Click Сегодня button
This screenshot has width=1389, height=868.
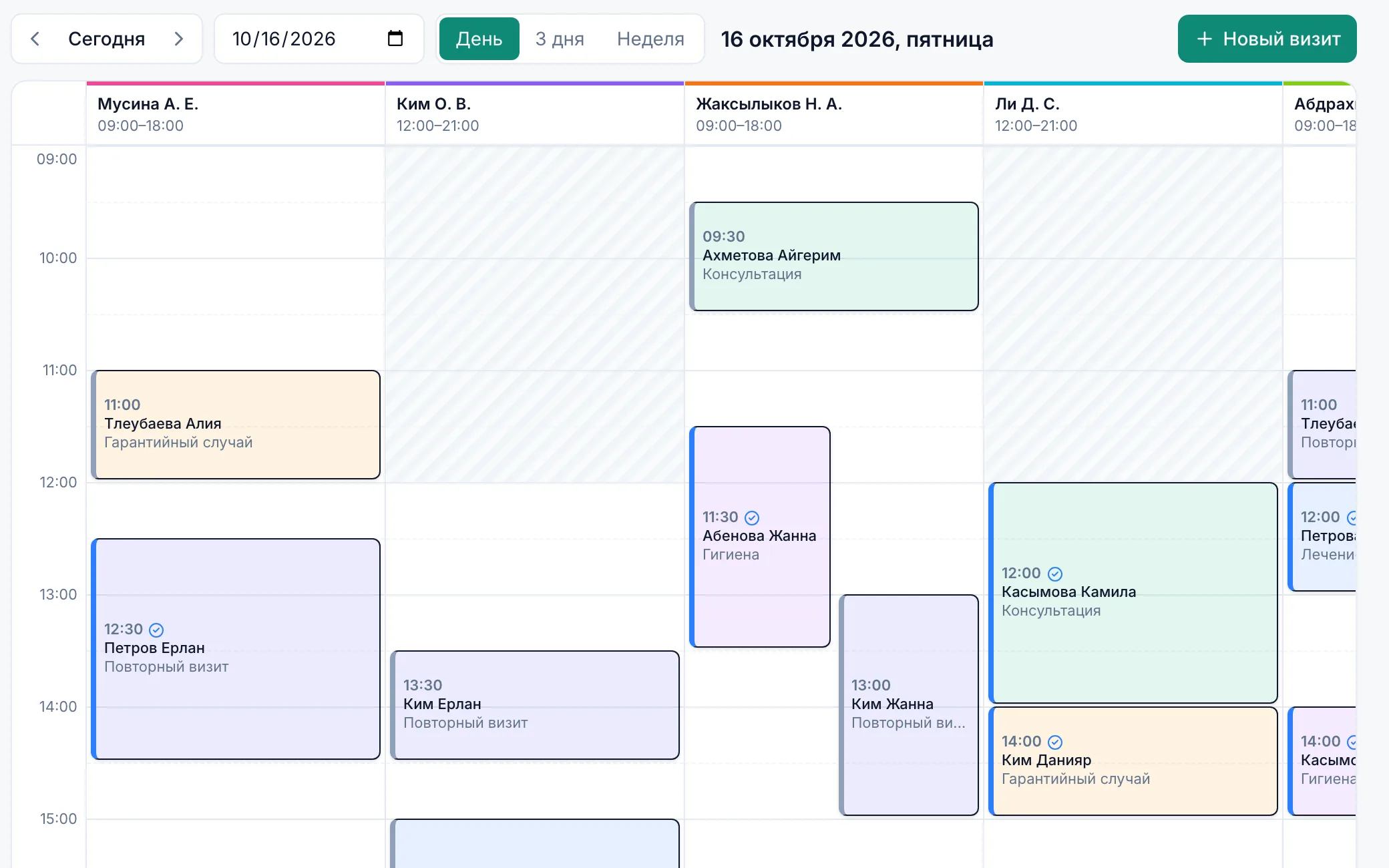[107, 39]
